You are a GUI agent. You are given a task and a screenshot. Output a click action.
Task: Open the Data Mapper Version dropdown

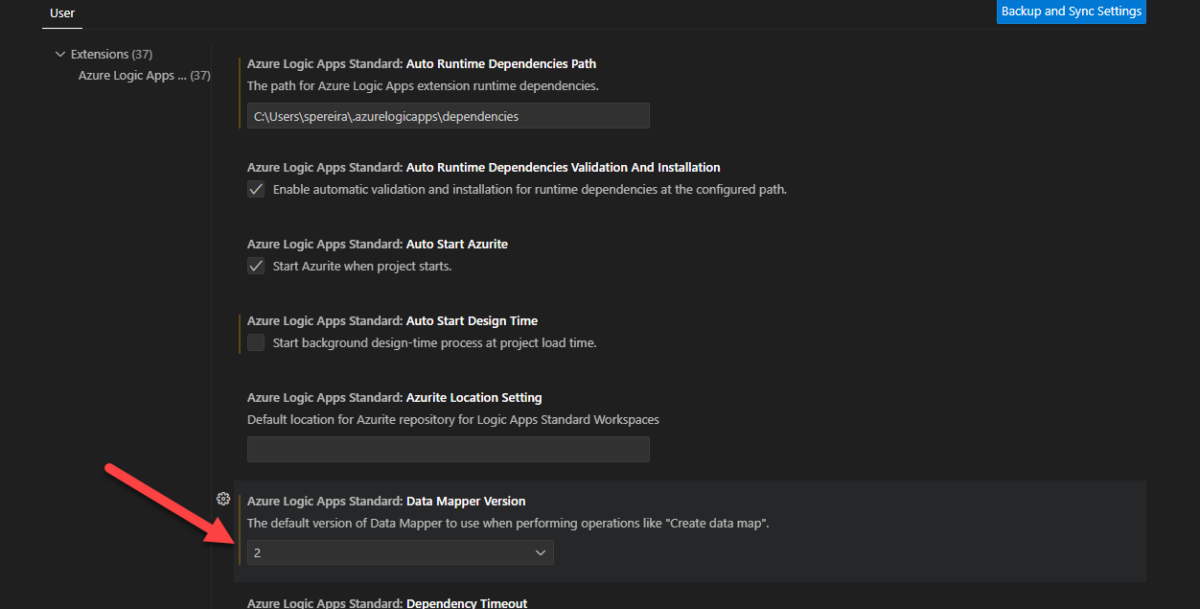point(399,552)
